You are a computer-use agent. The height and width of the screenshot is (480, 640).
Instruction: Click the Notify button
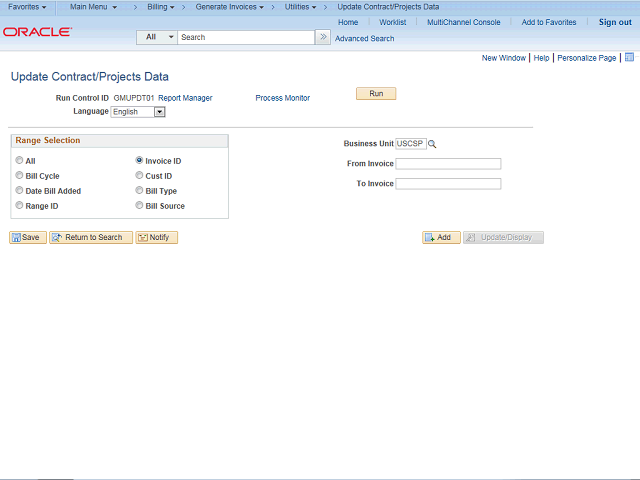point(157,238)
